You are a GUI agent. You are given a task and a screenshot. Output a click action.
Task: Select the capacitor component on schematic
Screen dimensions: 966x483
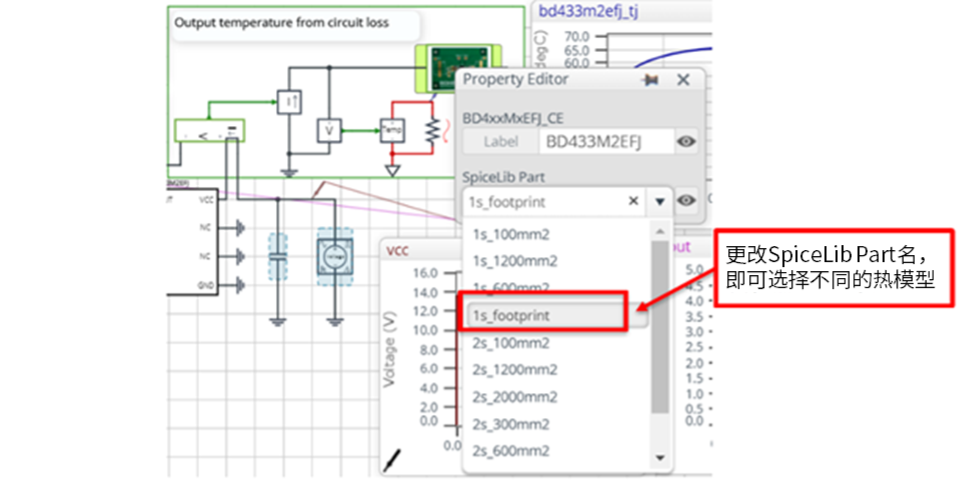[278, 256]
